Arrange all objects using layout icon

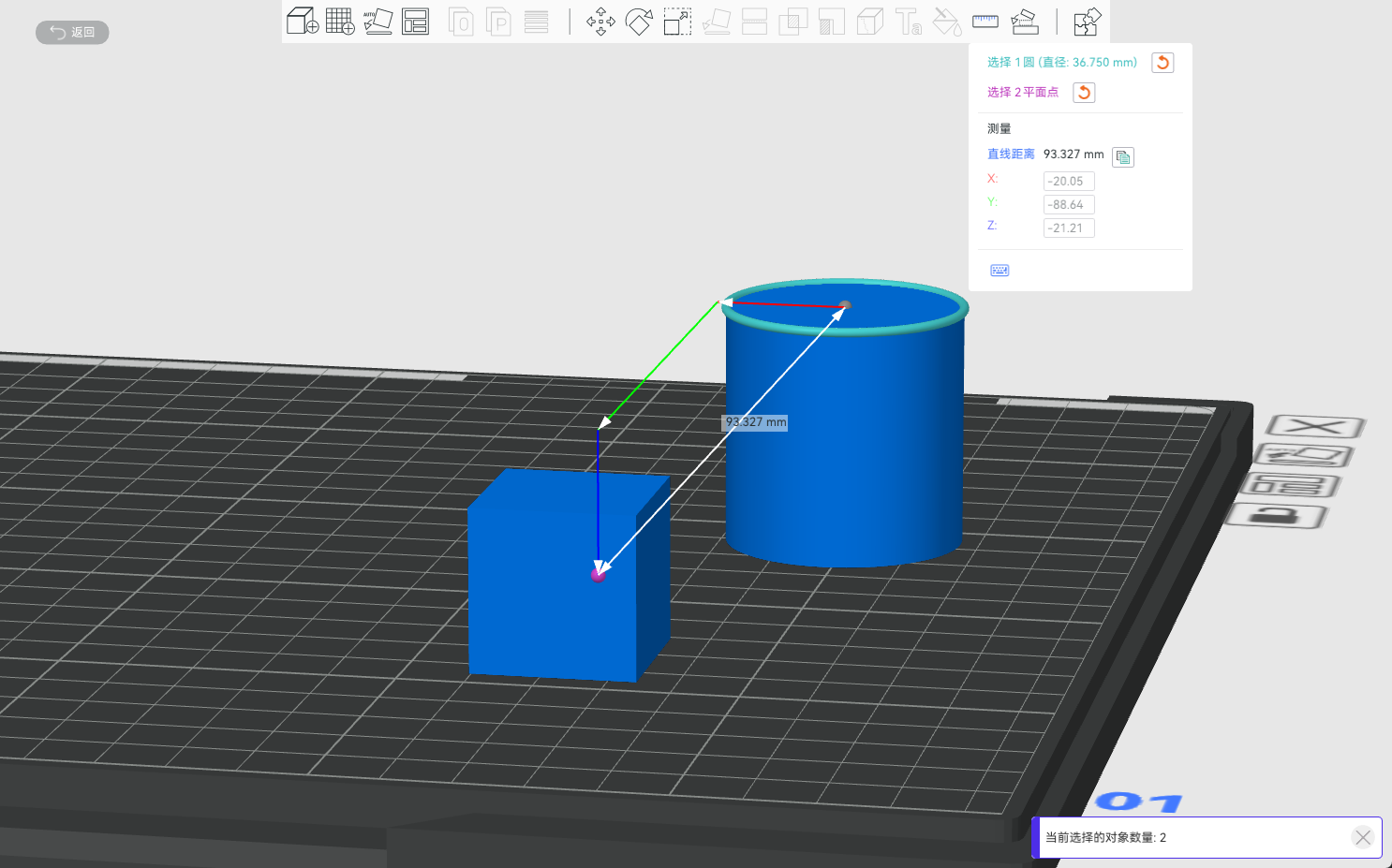415,21
